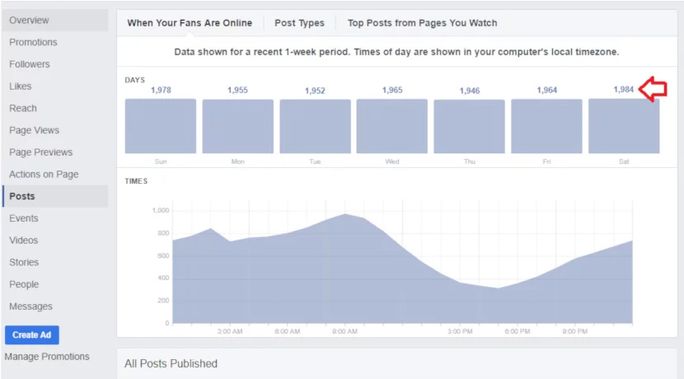This screenshot has width=684, height=379.
Task: Click the 9:00 PM time axis label
Action: (575, 331)
